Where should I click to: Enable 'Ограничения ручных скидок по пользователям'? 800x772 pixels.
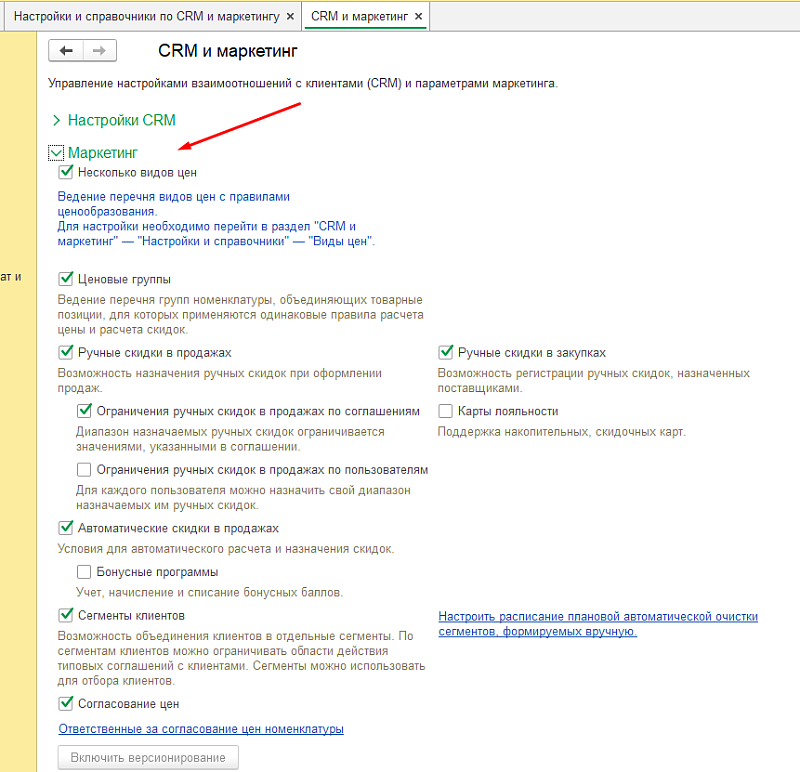(x=85, y=469)
